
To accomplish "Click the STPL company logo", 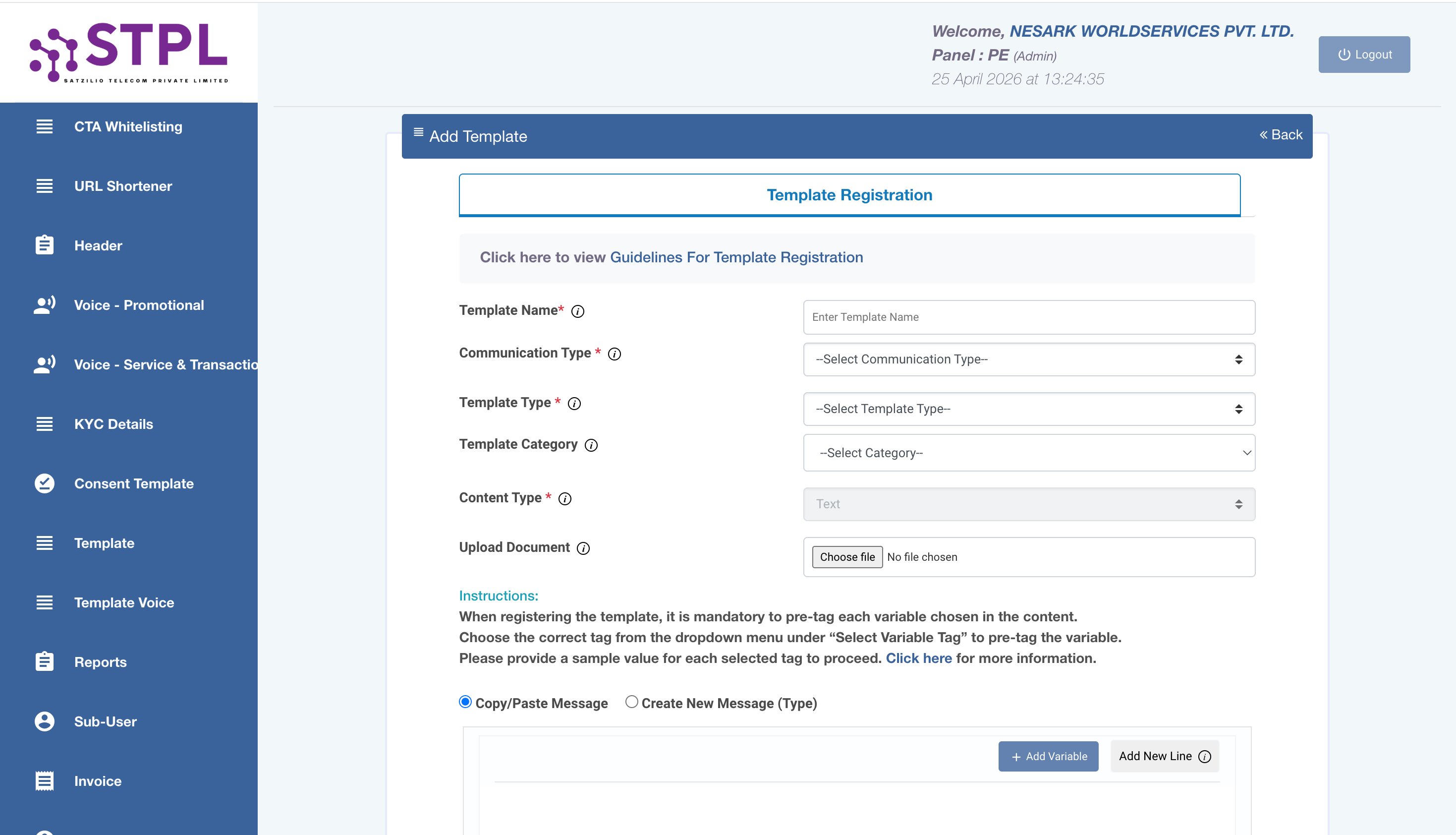I will click(x=129, y=52).
